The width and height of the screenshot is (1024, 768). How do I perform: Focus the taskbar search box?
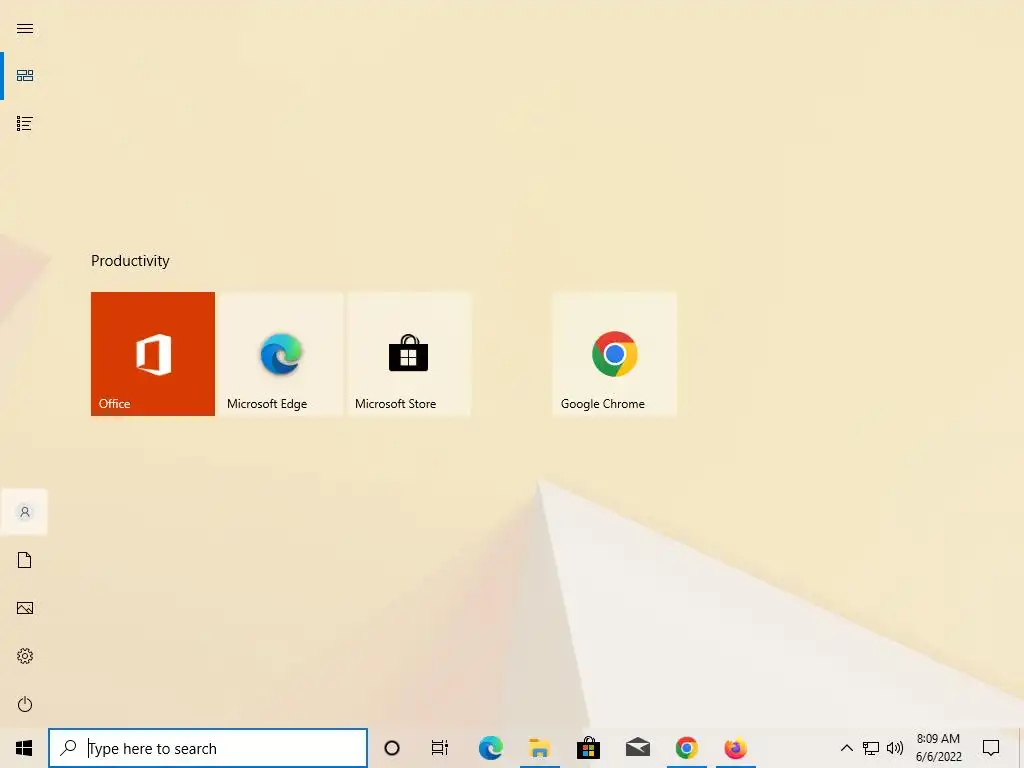[x=208, y=748]
